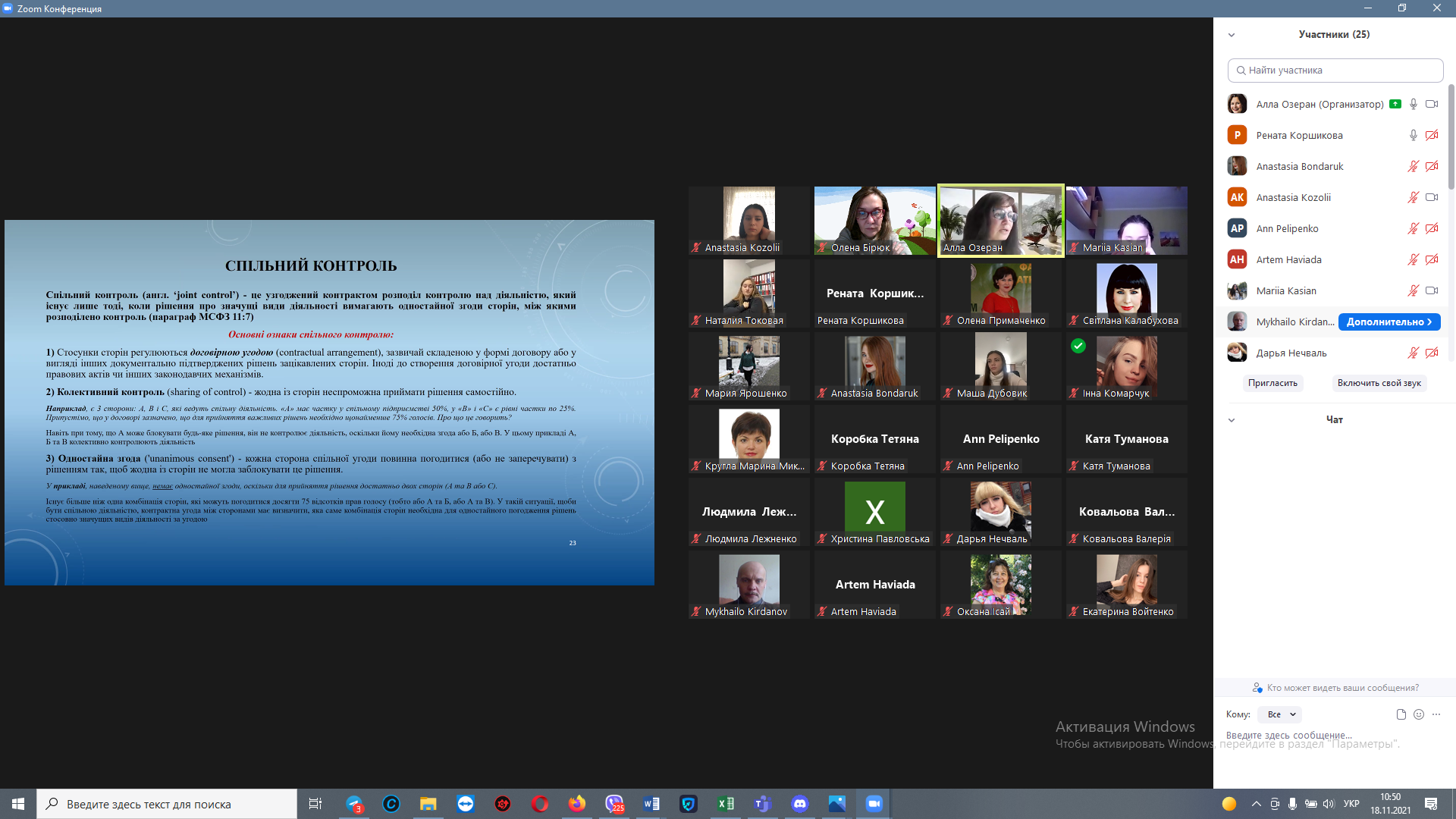
Task: Open the emoji picker in chat
Action: coord(1419,714)
